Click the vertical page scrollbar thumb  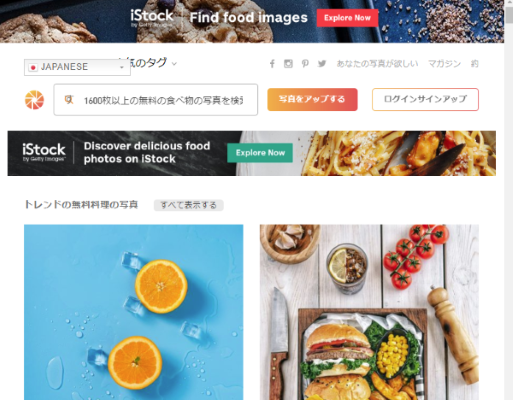click(509, 15)
